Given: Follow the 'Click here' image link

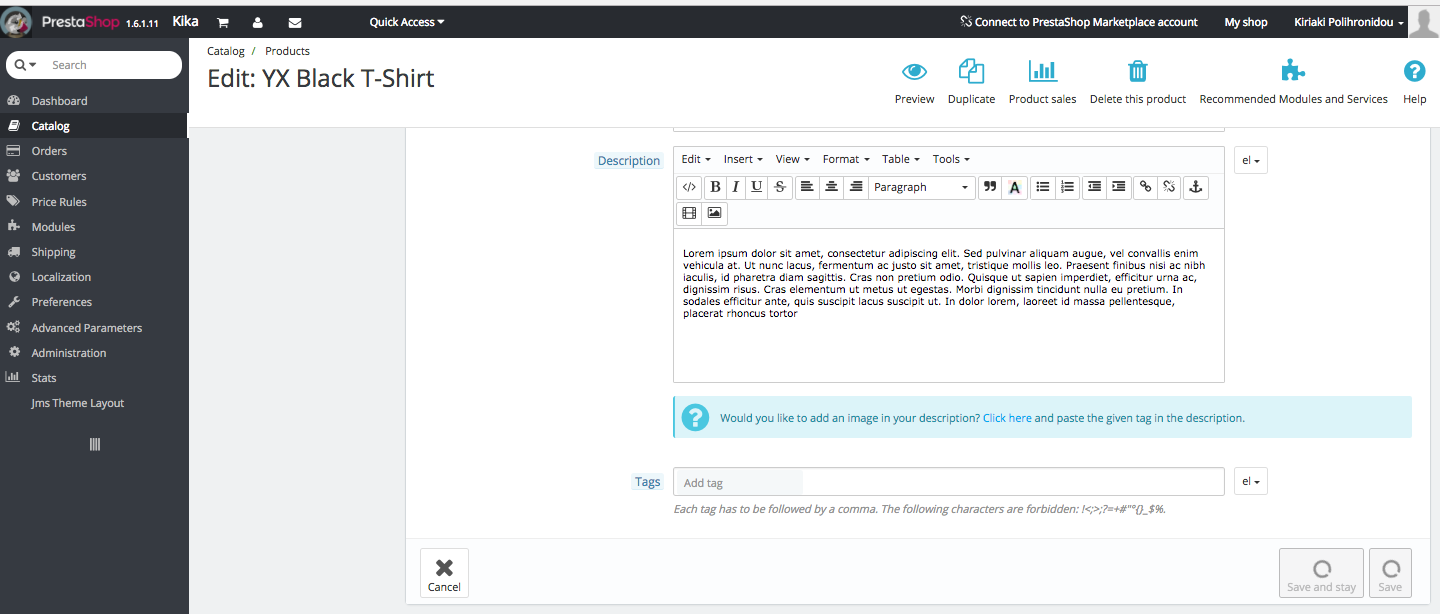Looking at the screenshot, I should (x=1007, y=418).
